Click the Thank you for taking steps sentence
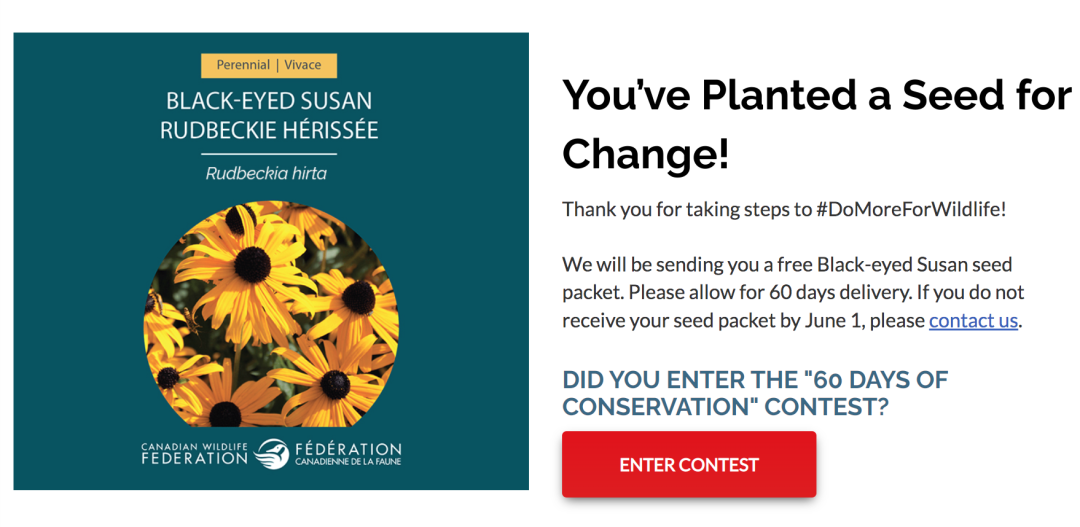This screenshot has height=527, width=1080. coord(785,209)
